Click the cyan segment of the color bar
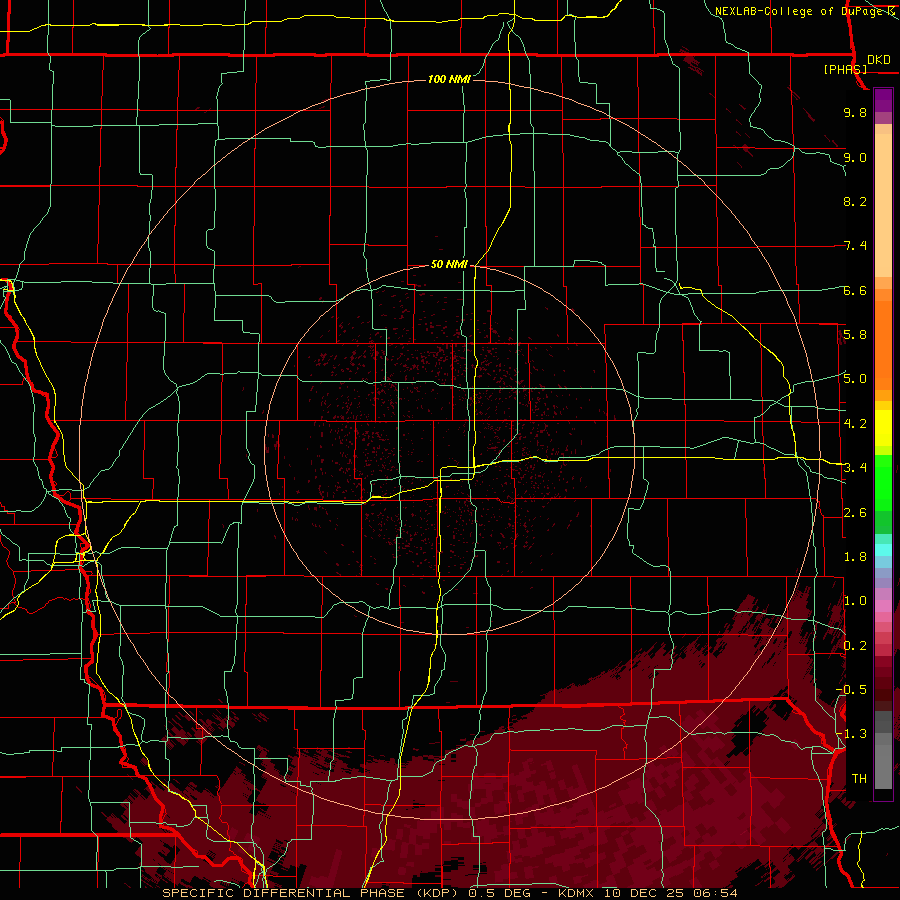This screenshot has height=900, width=900. coord(883,550)
